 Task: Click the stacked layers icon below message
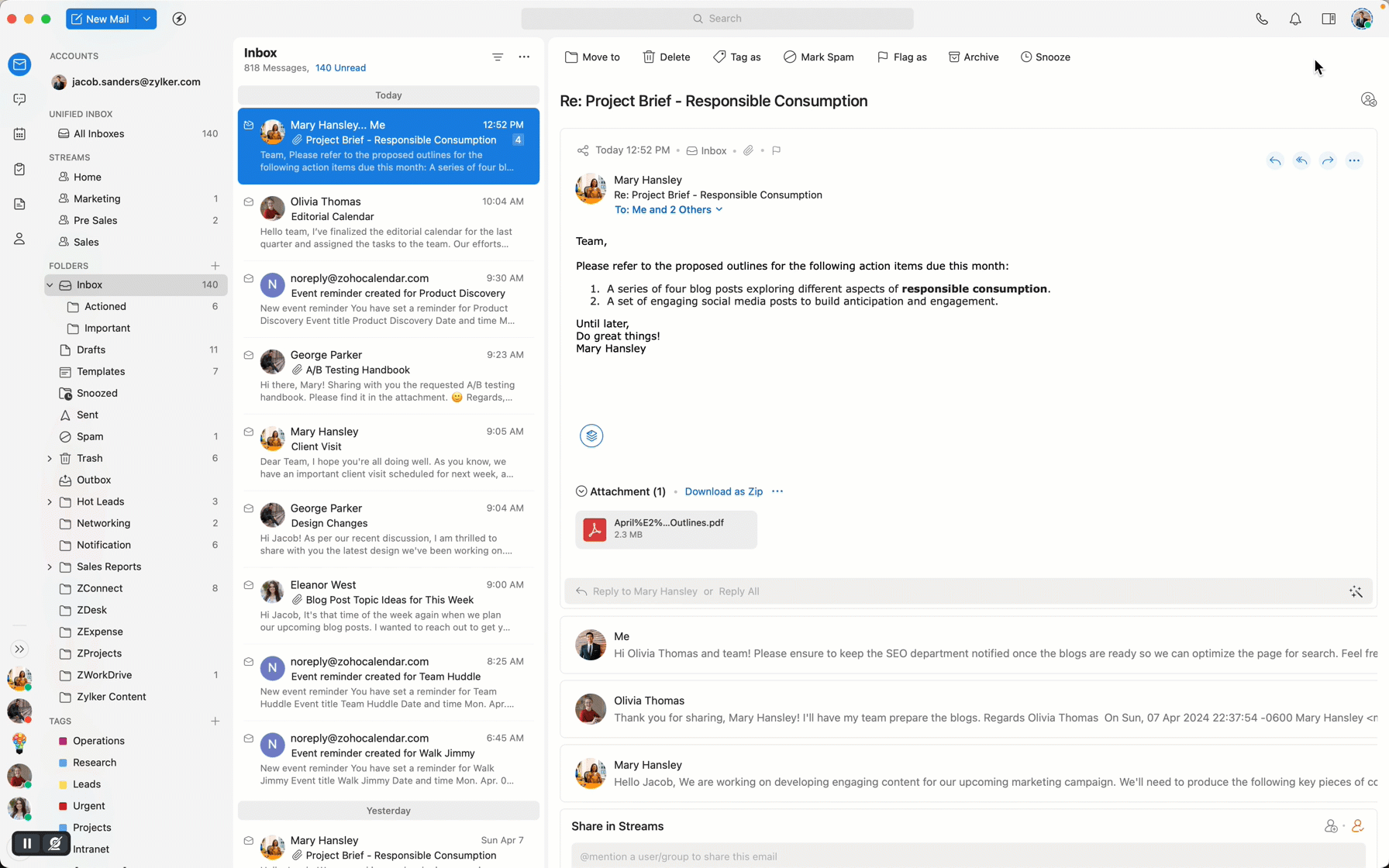(591, 436)
